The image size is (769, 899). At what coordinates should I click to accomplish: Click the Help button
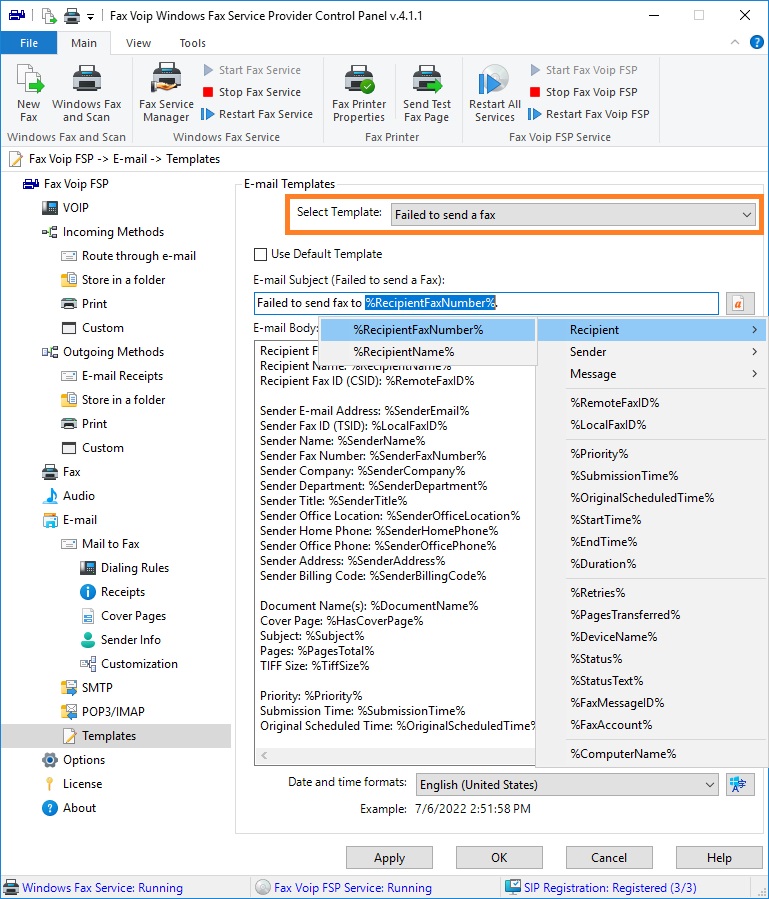click(x=719, y=858)
